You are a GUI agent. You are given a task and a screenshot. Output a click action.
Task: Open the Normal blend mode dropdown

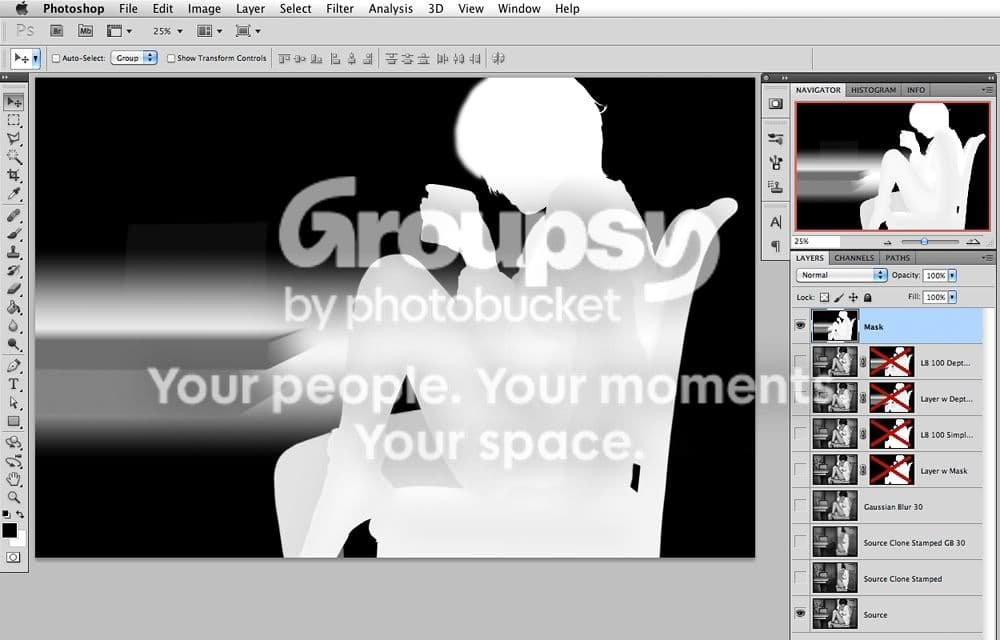point(841,275)
